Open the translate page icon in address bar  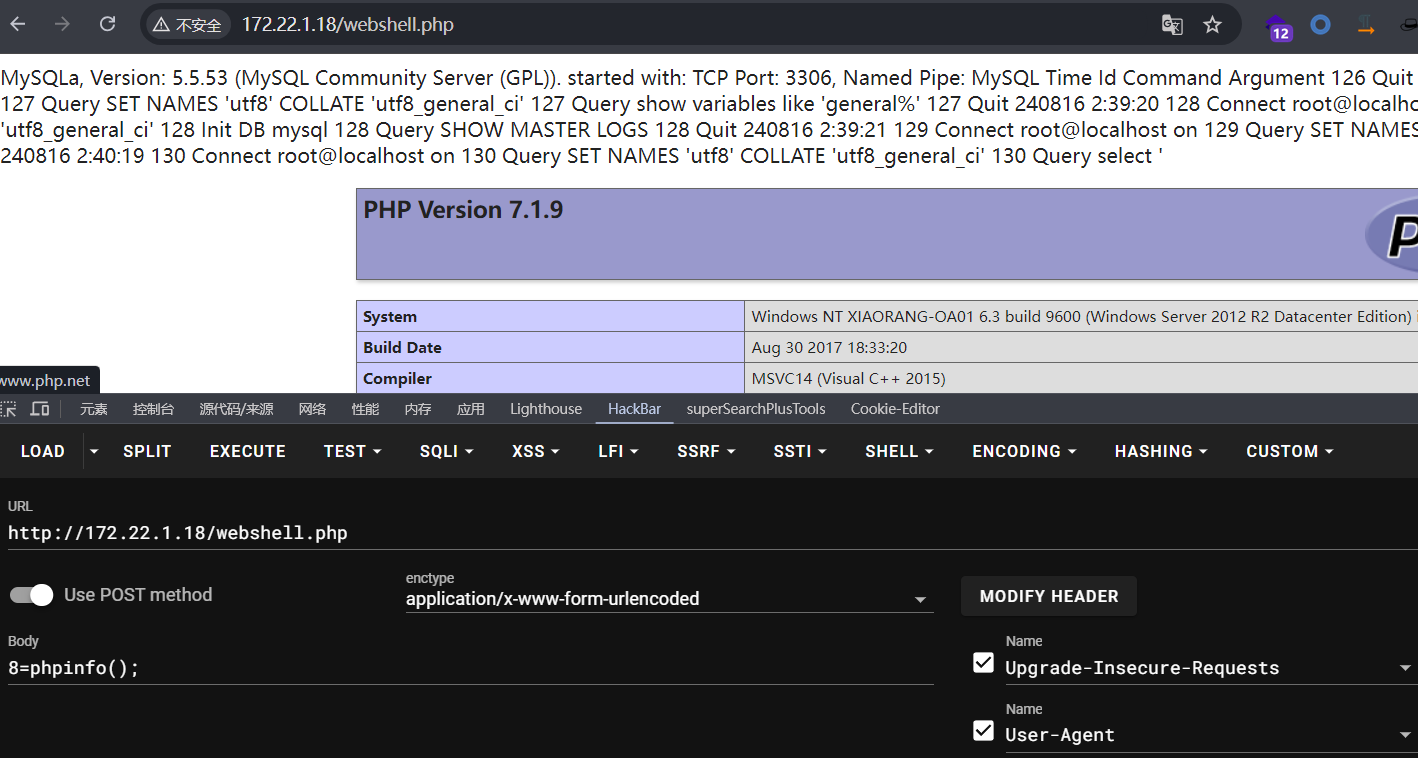pyautogui.click(x=1172, y=25)
